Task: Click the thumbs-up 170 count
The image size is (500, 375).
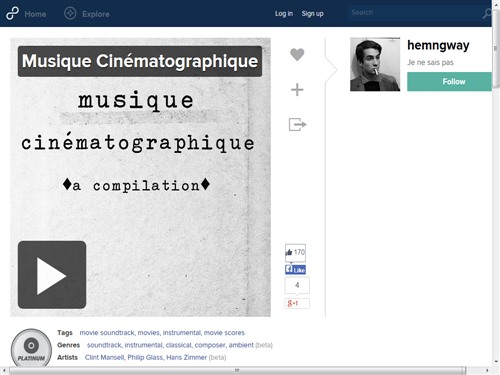Action: (x=295, y=252)
